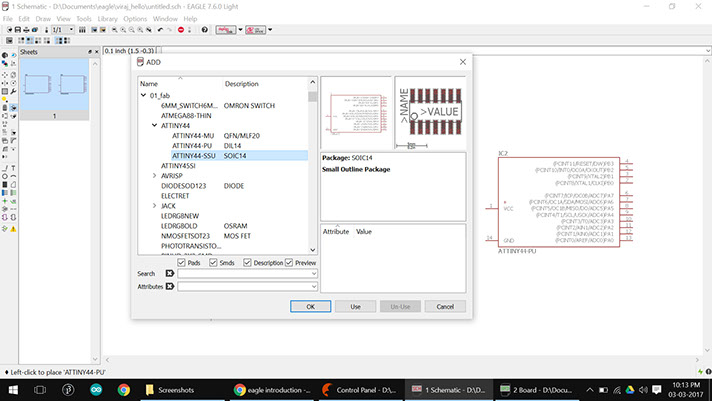Select the Add part tool
Viewport: 712px width, 401px height.
pos(13,108)
